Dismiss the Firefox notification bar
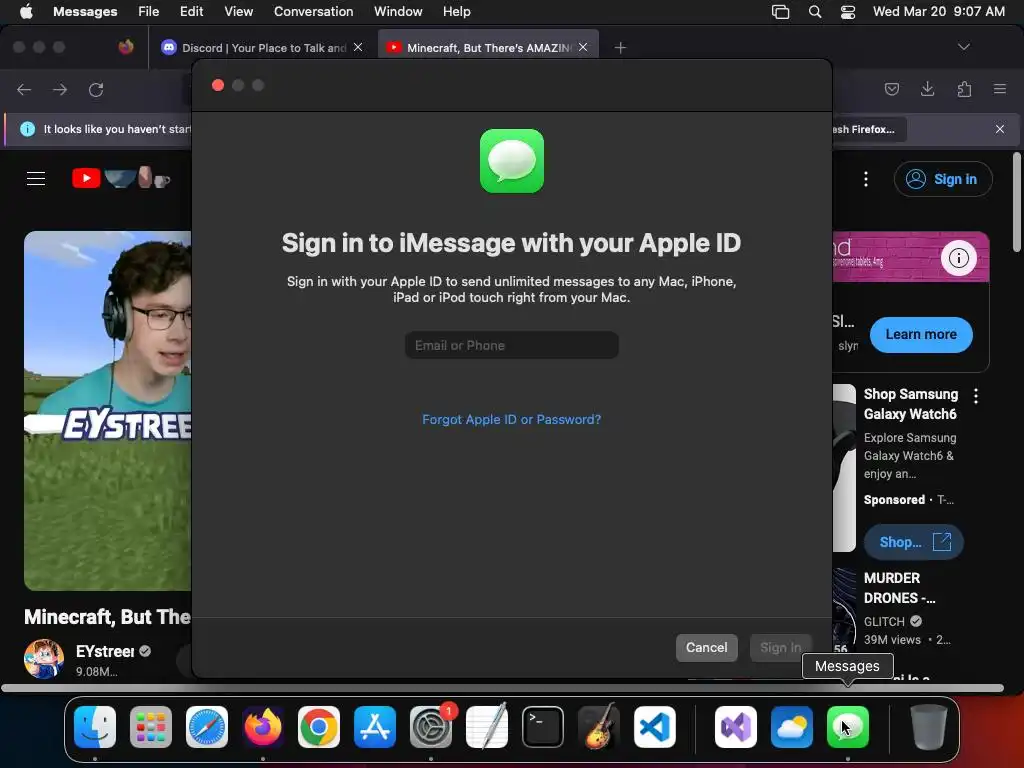The height and width of the screenshot is (768, 1024). (x=1000, y=129)
